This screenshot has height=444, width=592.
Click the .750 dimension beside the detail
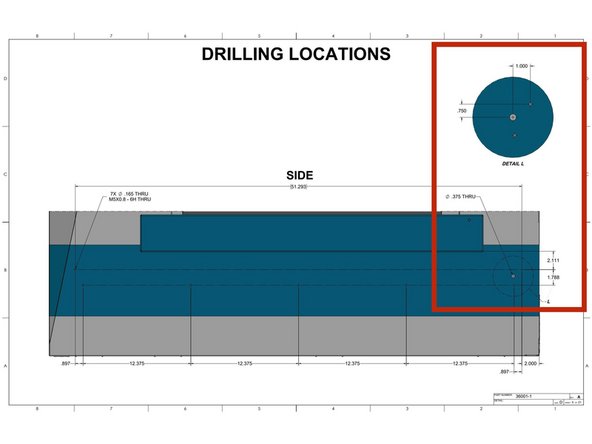(x=462, y=111)
